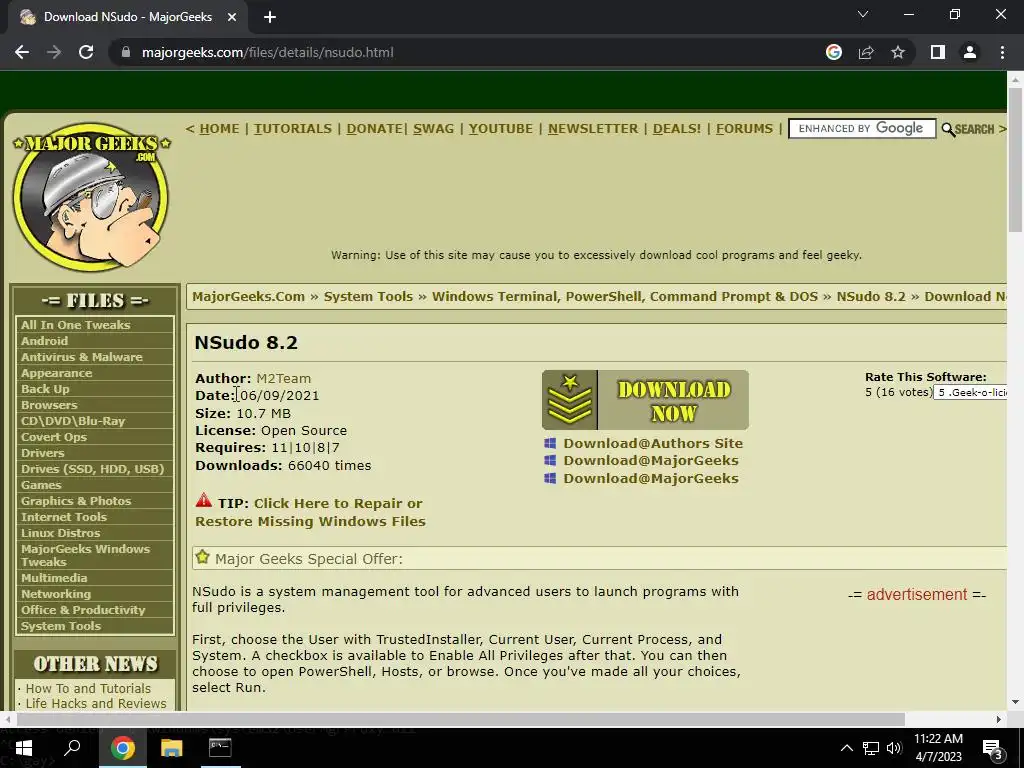Open the Windows Start button
1024x768 pixels.
coord(24,748)
